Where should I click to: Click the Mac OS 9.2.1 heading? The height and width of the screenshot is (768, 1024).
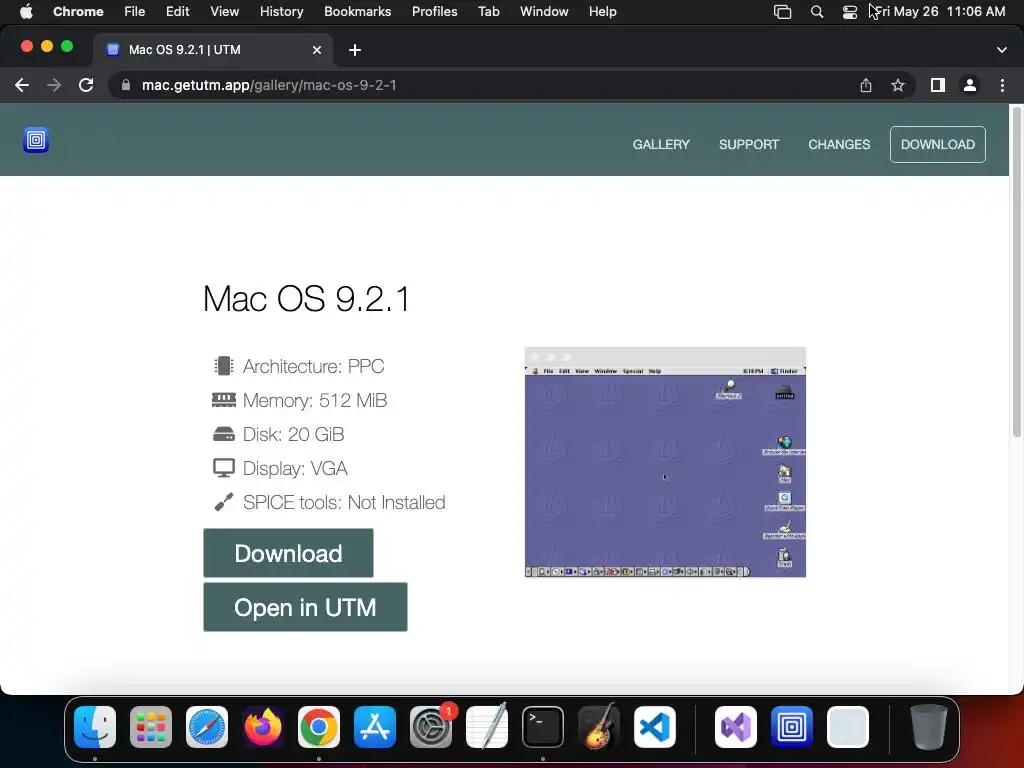coord(306,299)
